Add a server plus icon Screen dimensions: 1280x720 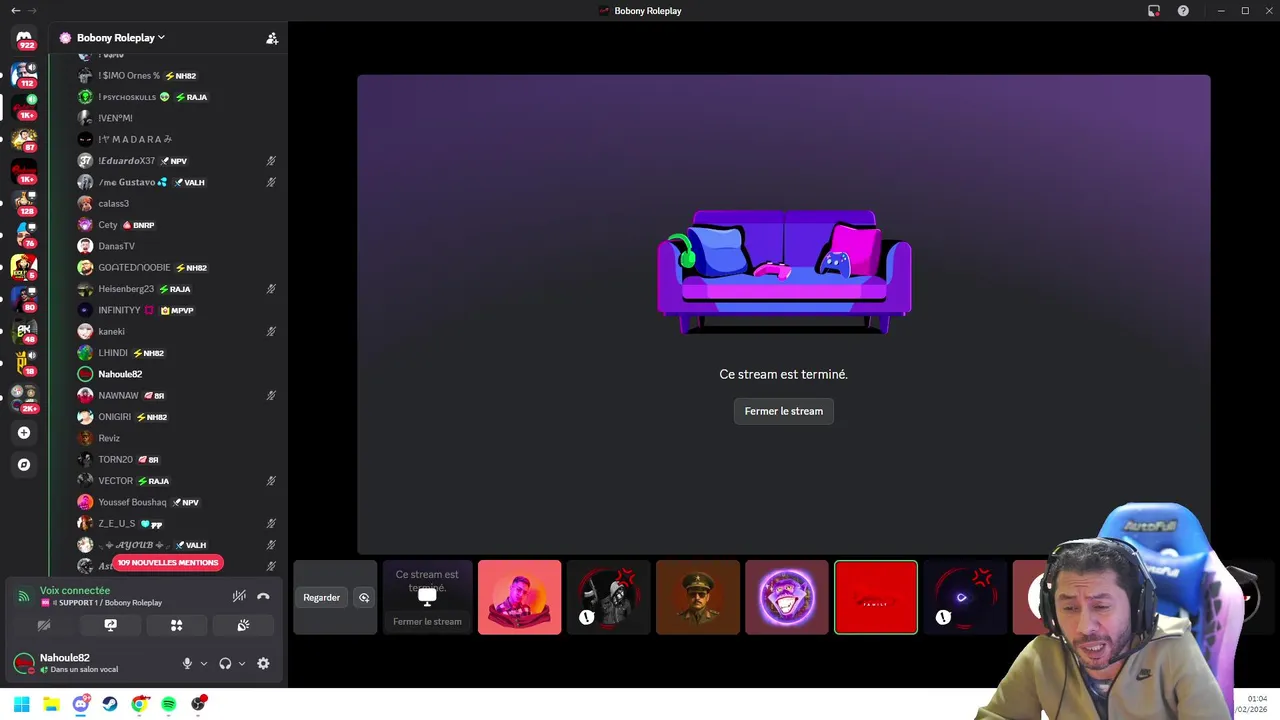[x=24, y=433]
